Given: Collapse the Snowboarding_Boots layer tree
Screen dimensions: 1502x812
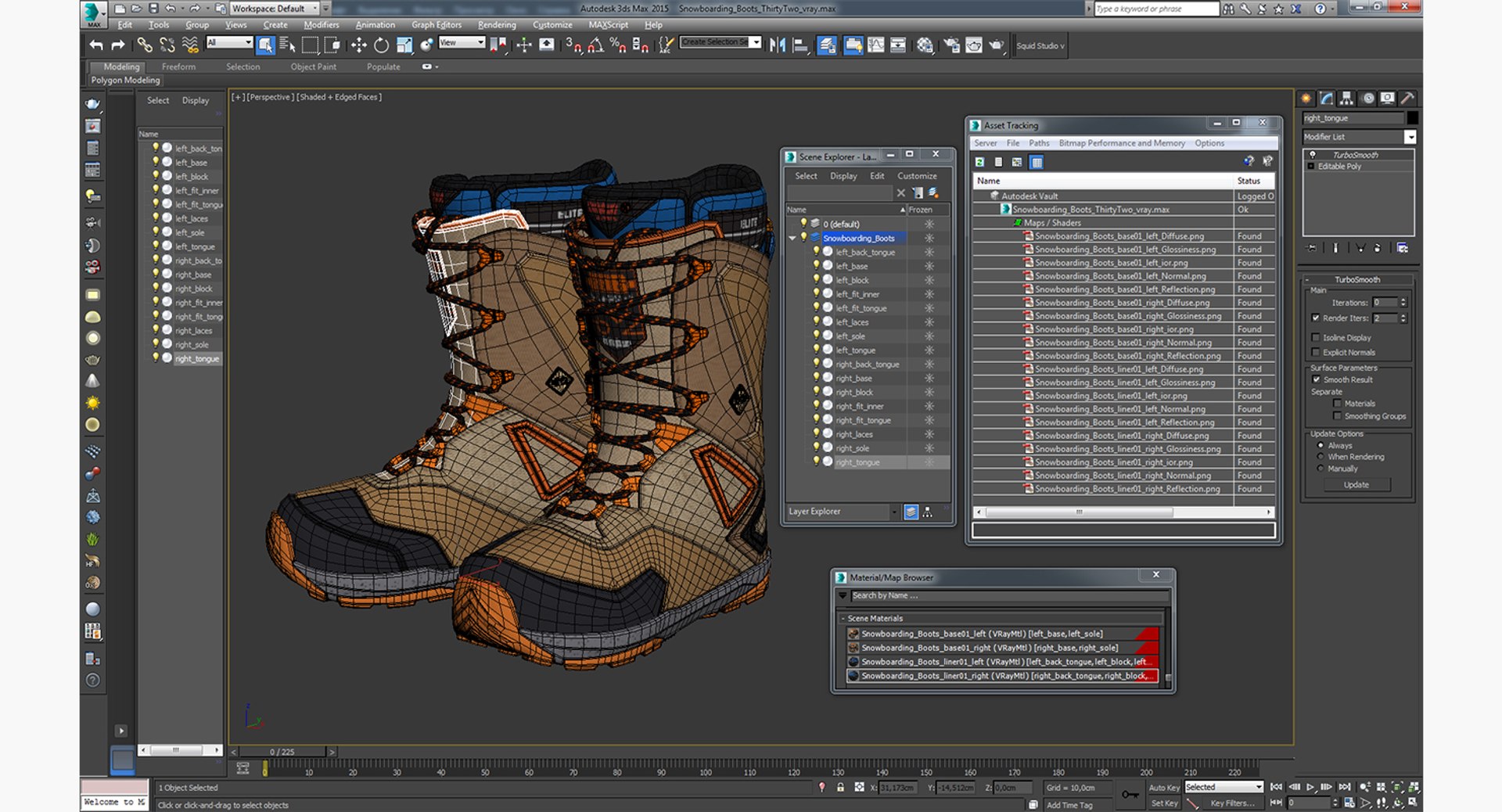Looking at the screenshot, I should 792,238.
